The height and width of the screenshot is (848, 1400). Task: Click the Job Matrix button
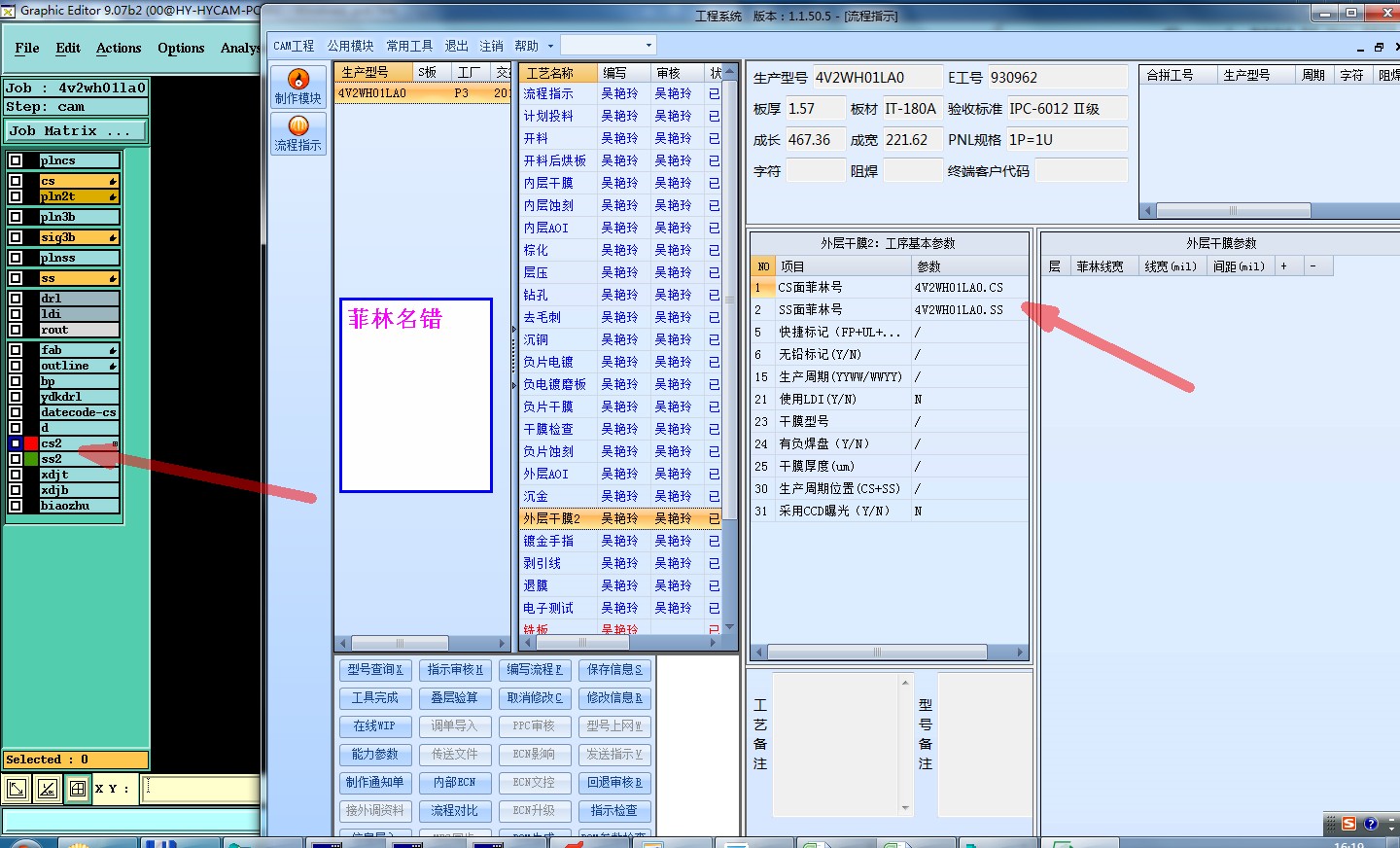[76, 130]
